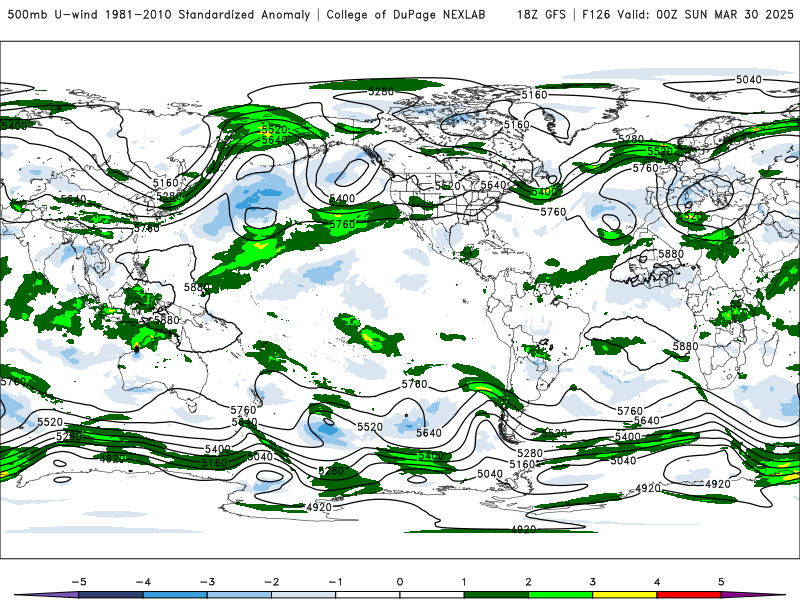
Task: Select the red 4 to 5 colorbar segment
Action: 689,595
